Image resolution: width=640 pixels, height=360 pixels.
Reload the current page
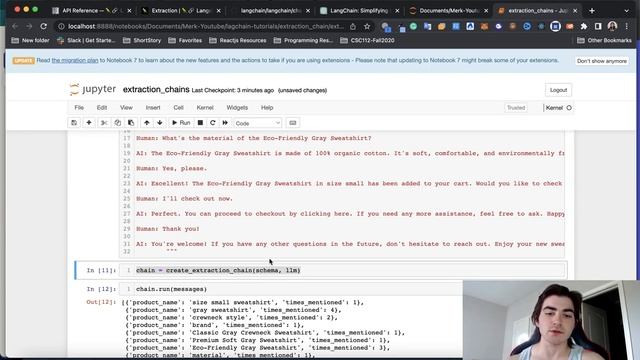tap(43, 26)
